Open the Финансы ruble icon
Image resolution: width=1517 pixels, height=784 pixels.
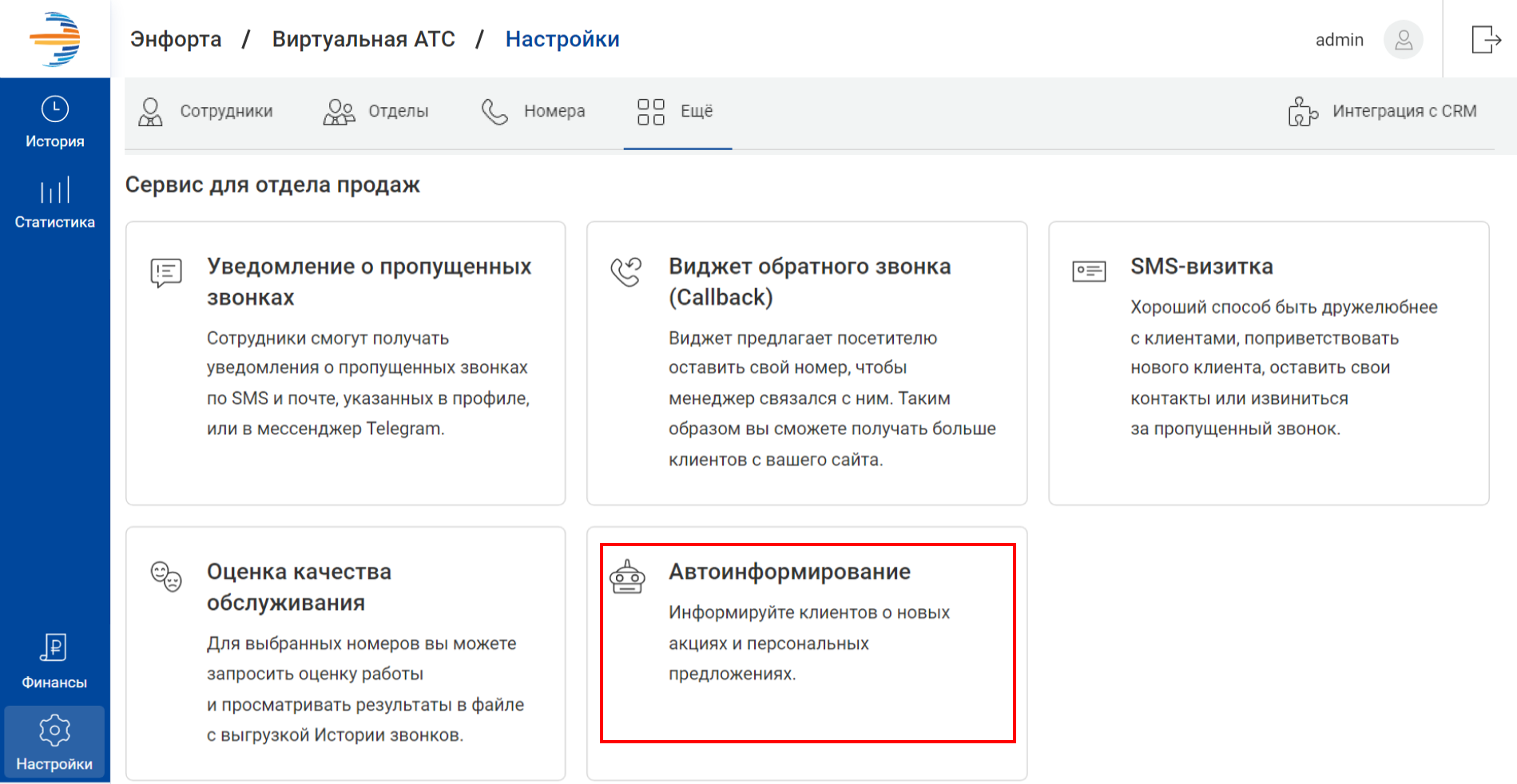click(x=54, y=647)
